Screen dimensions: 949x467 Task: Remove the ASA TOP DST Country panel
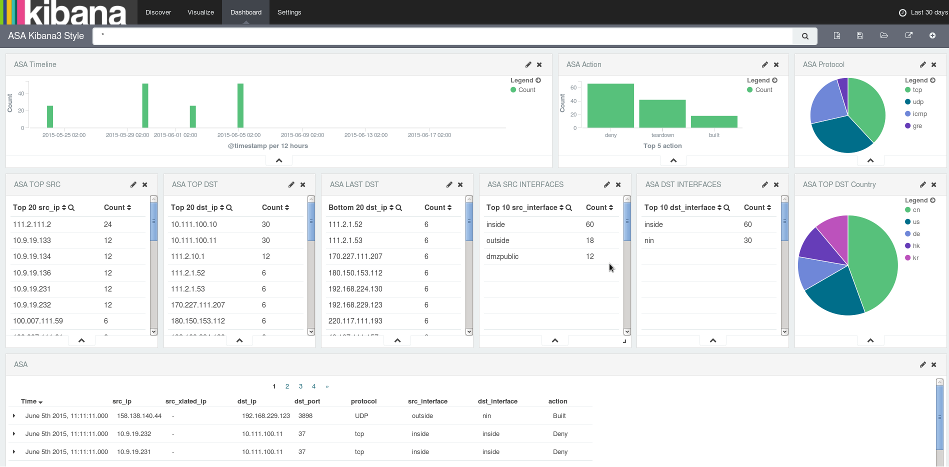[x=934, y=185]
